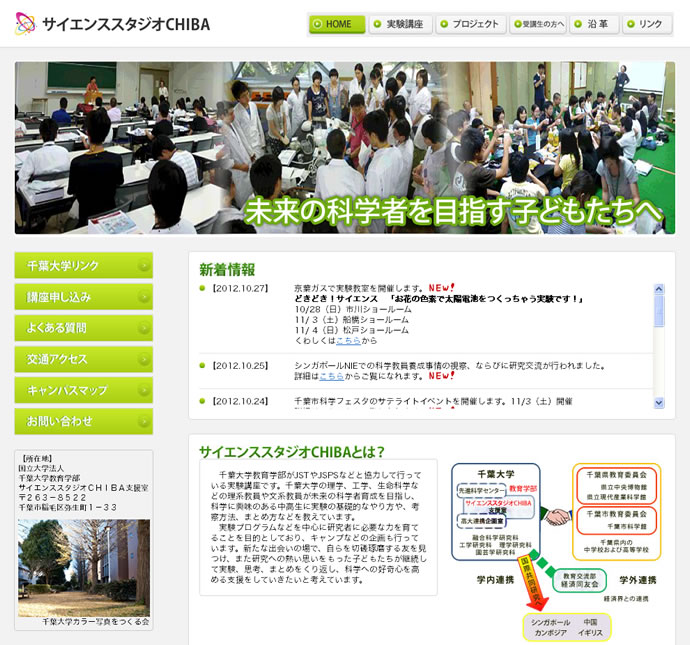
Task: Select the 沿革 navigation button
Action: click(x=598, y=24)
